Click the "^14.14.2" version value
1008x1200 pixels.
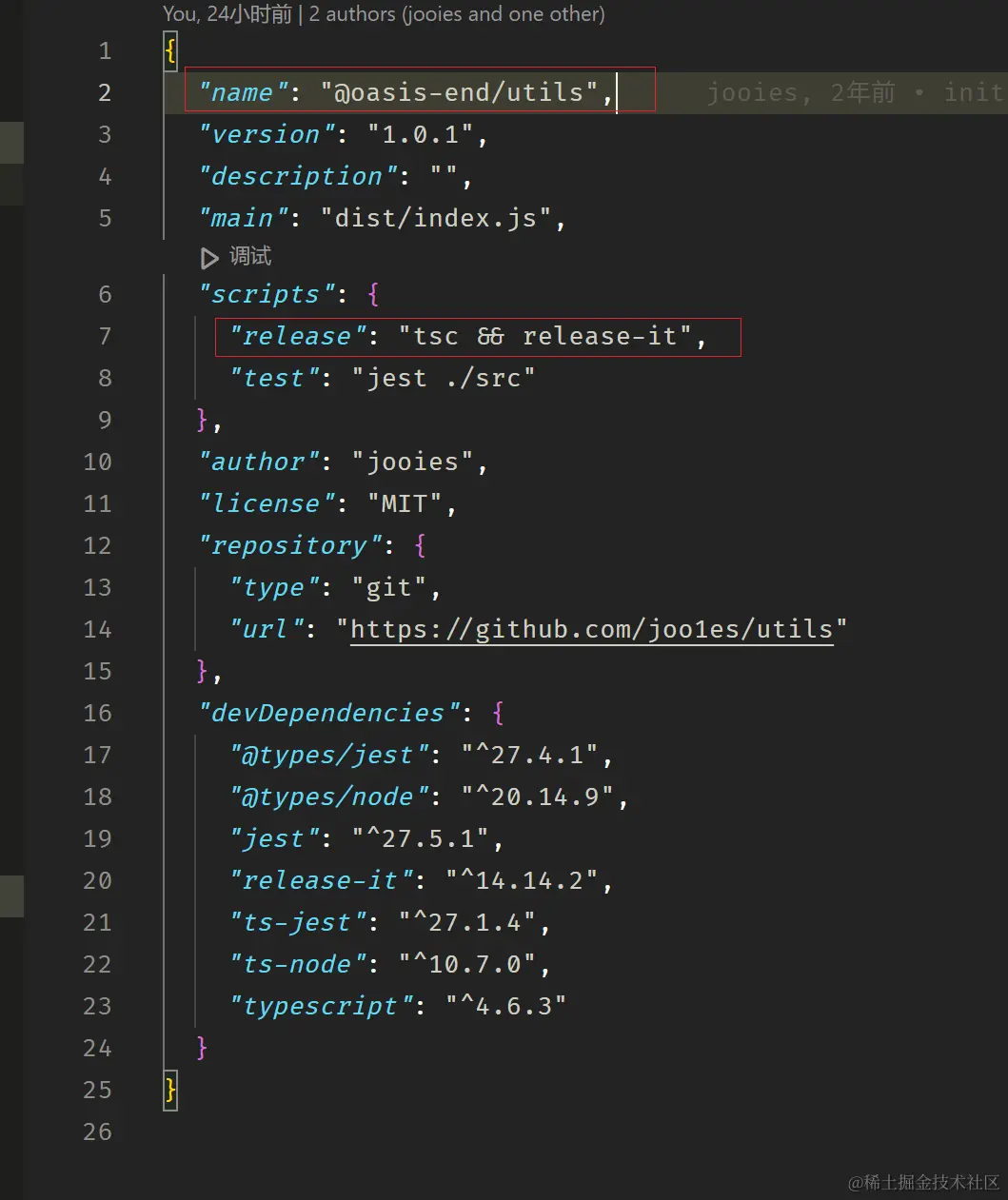(x=523, y=880)
